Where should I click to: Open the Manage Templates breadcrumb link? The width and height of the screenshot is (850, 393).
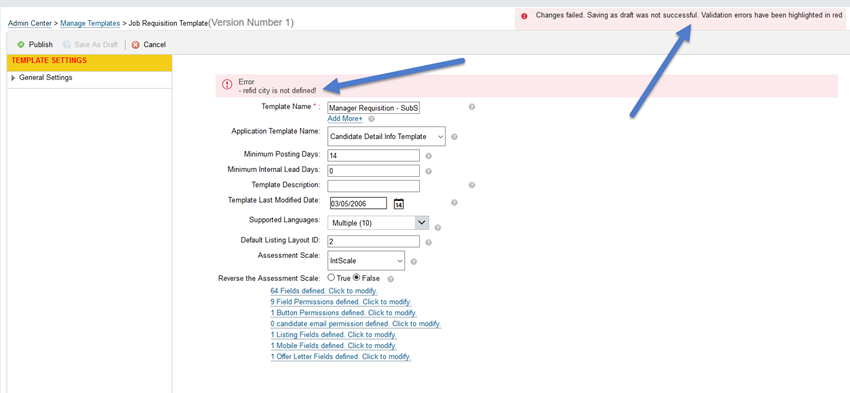click(x=90, y=23)
